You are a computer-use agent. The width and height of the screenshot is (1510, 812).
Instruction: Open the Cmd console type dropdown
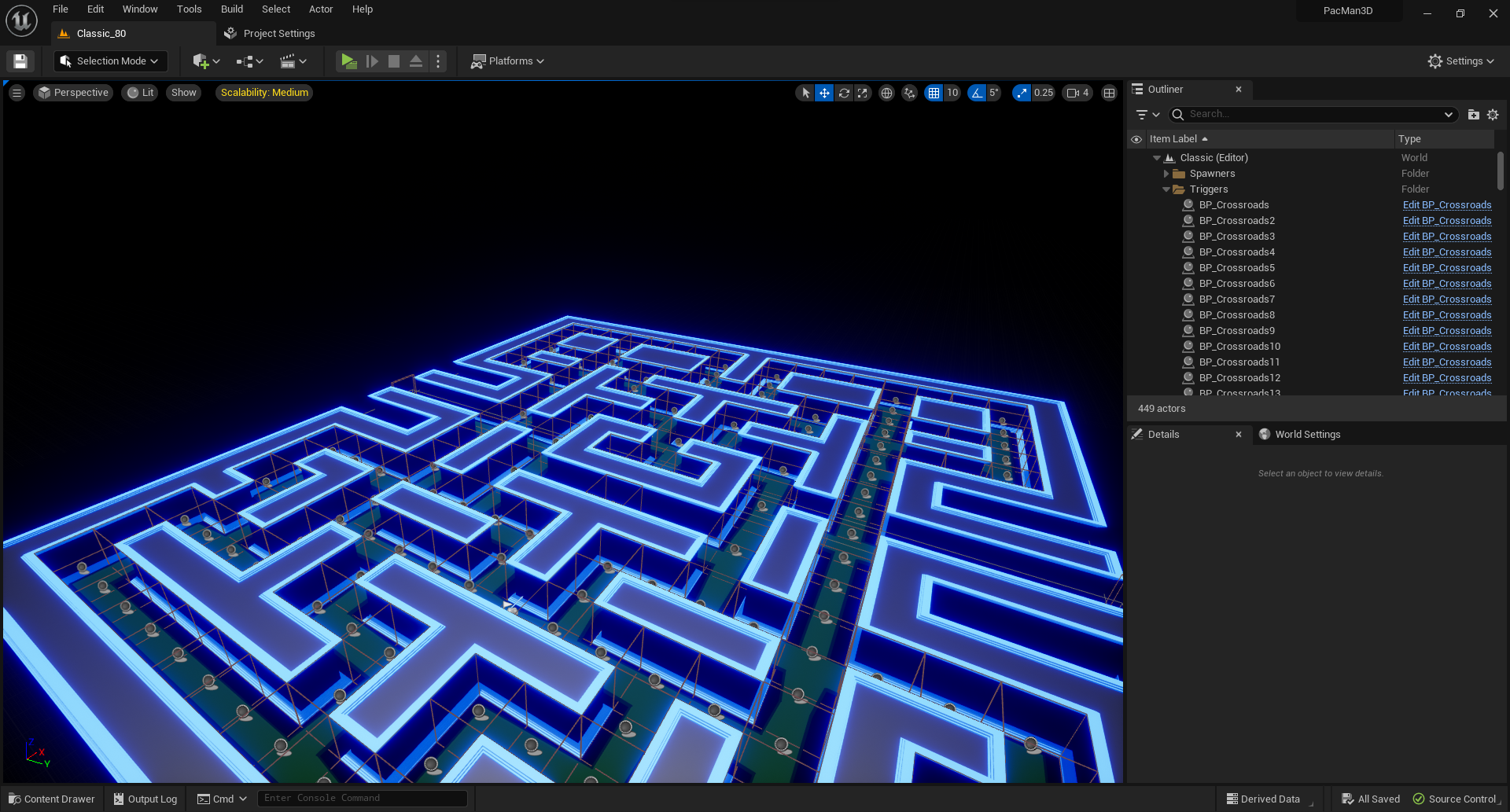(222, 799)
